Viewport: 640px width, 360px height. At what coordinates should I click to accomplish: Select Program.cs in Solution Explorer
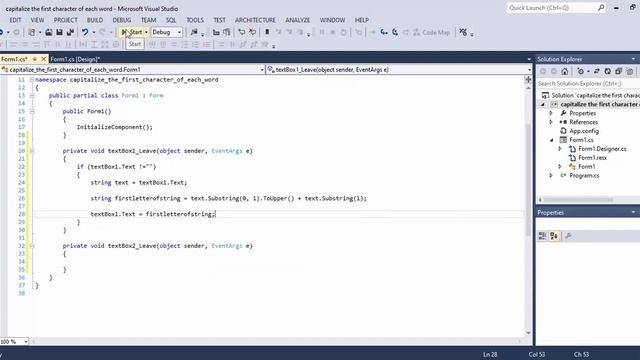[x=584, y=176]
